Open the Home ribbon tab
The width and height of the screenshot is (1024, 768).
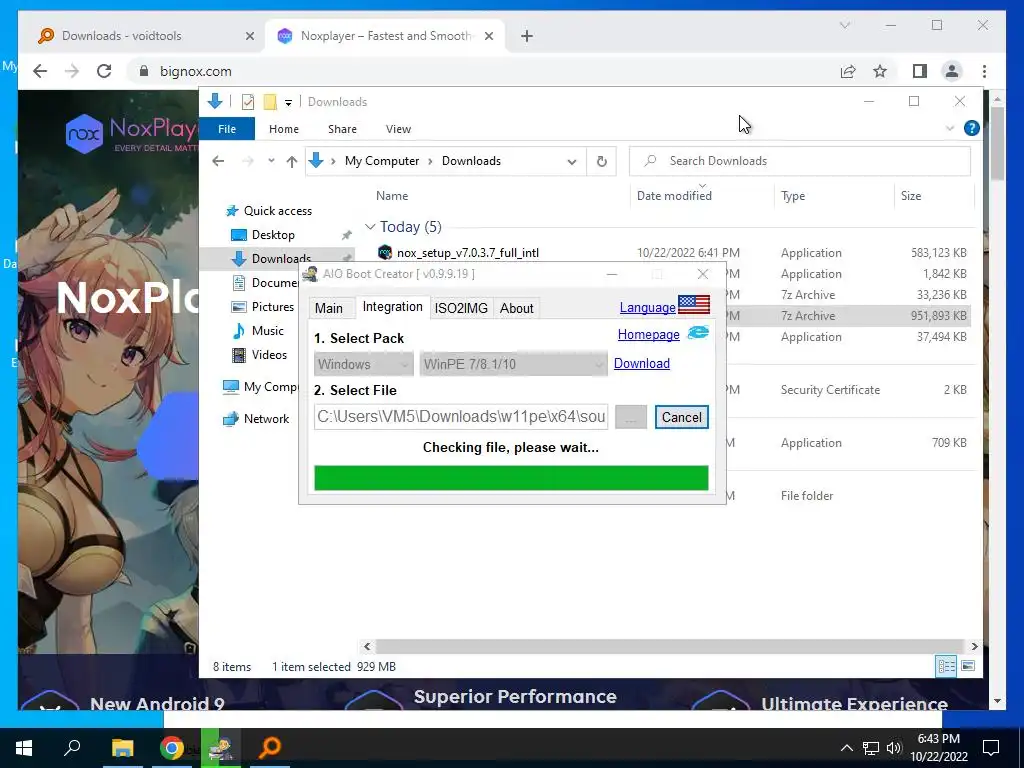(283, 129)
